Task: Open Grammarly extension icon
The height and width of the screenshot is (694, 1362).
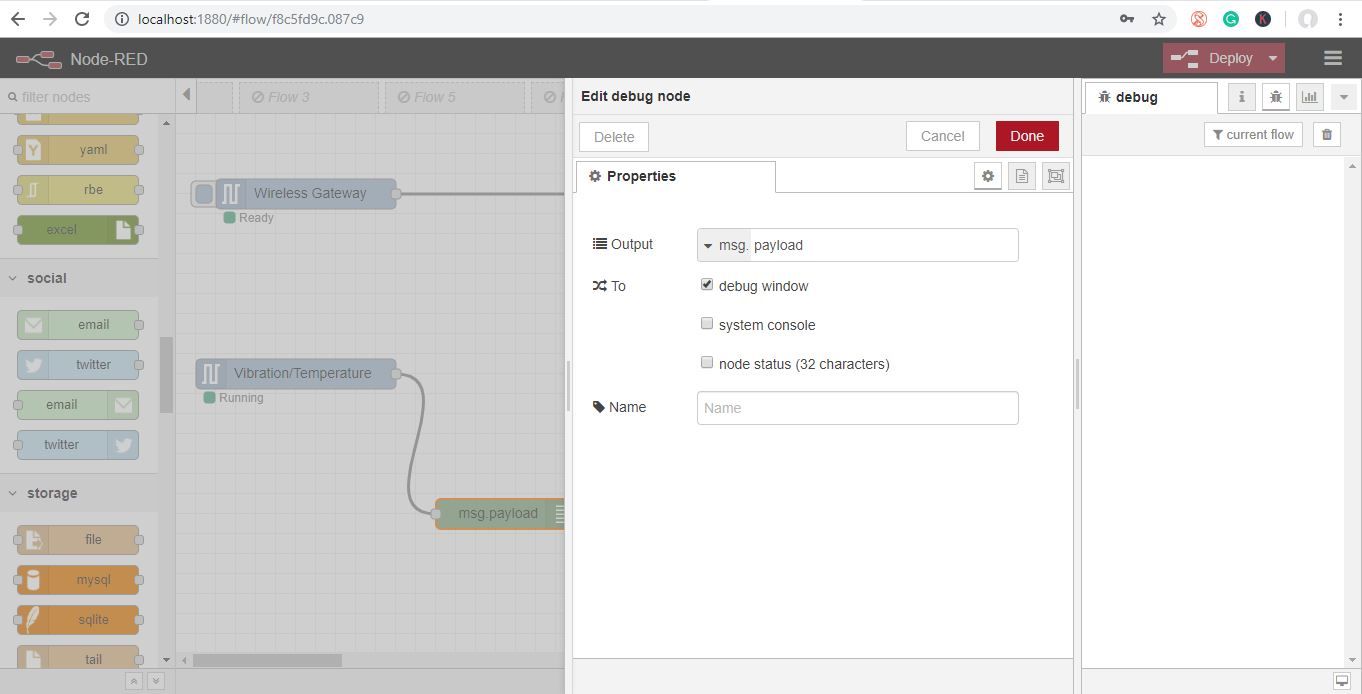Action: click(x=1231, y=19)
